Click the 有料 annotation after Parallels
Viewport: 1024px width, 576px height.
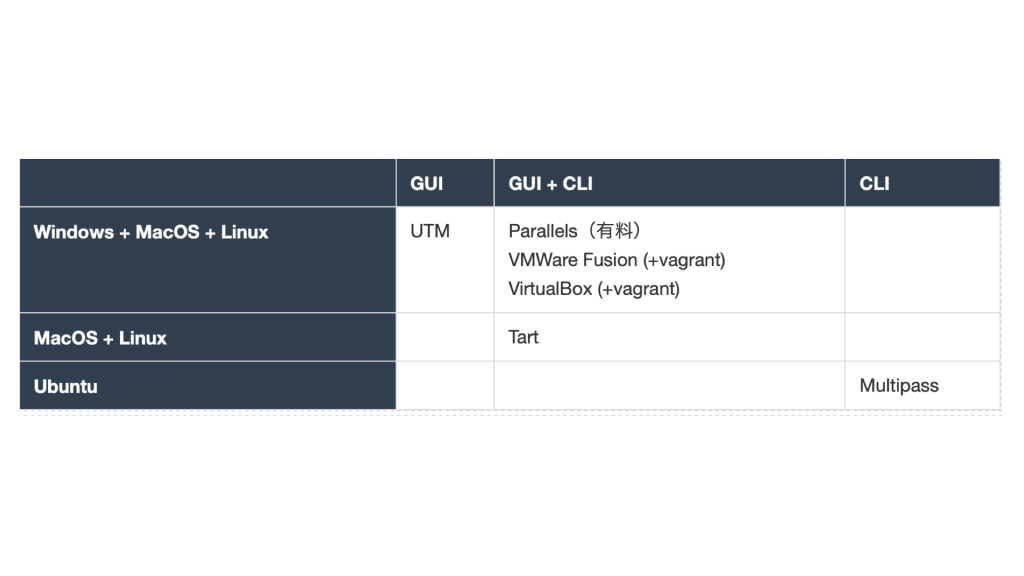pos(613,231)
